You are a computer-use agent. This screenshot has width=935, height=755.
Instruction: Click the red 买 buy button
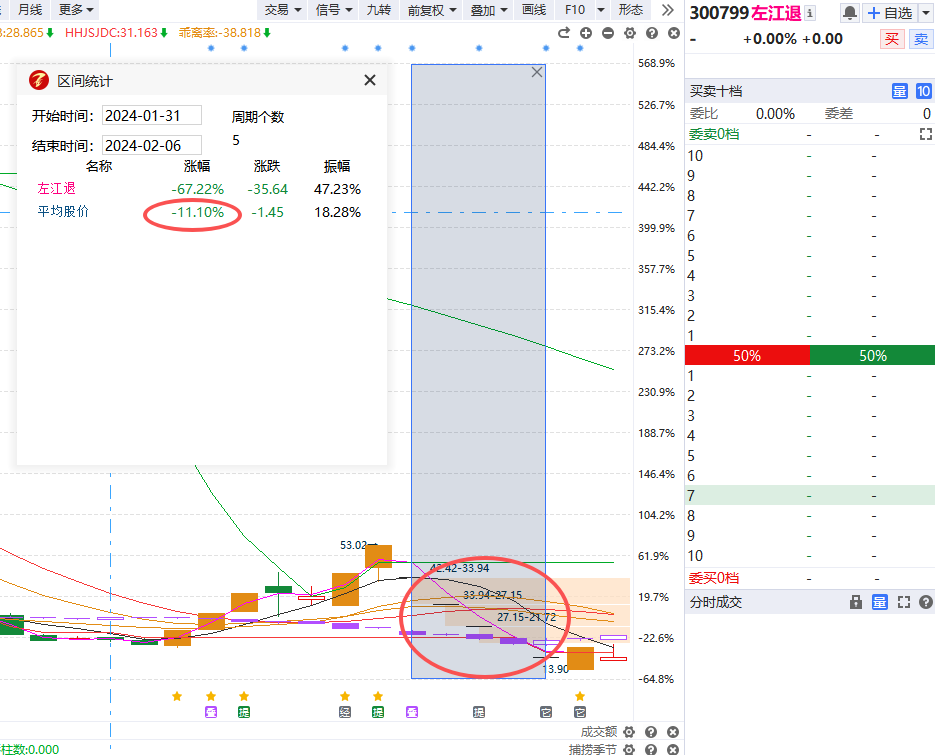[x=892, y=39]
